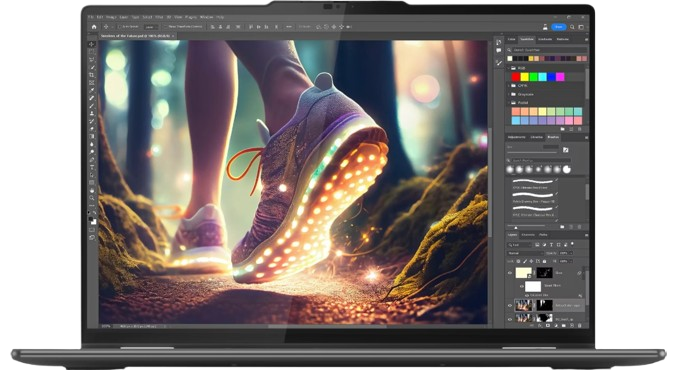
Task: Click the type layer filter T icon
Action: (551, 245)
